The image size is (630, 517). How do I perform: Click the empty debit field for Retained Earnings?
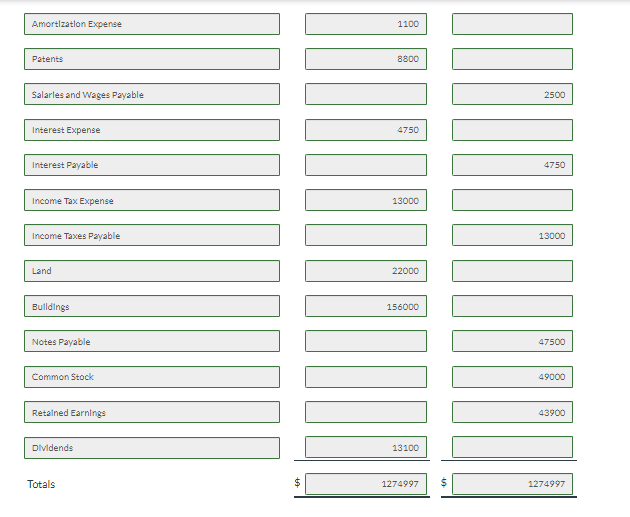tap(366, 412)
